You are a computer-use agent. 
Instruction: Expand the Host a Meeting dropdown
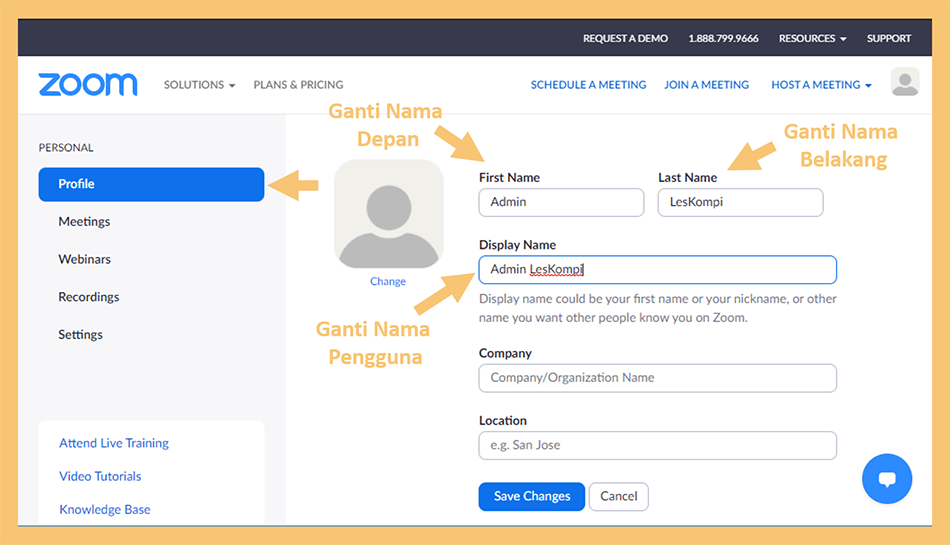821,85
